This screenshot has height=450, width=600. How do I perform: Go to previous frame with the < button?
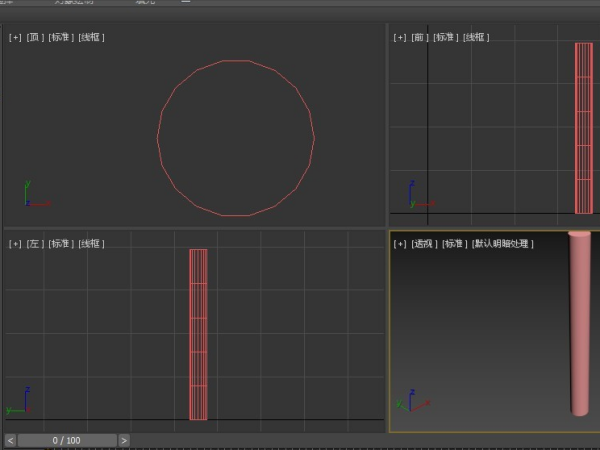pos(10,440)
